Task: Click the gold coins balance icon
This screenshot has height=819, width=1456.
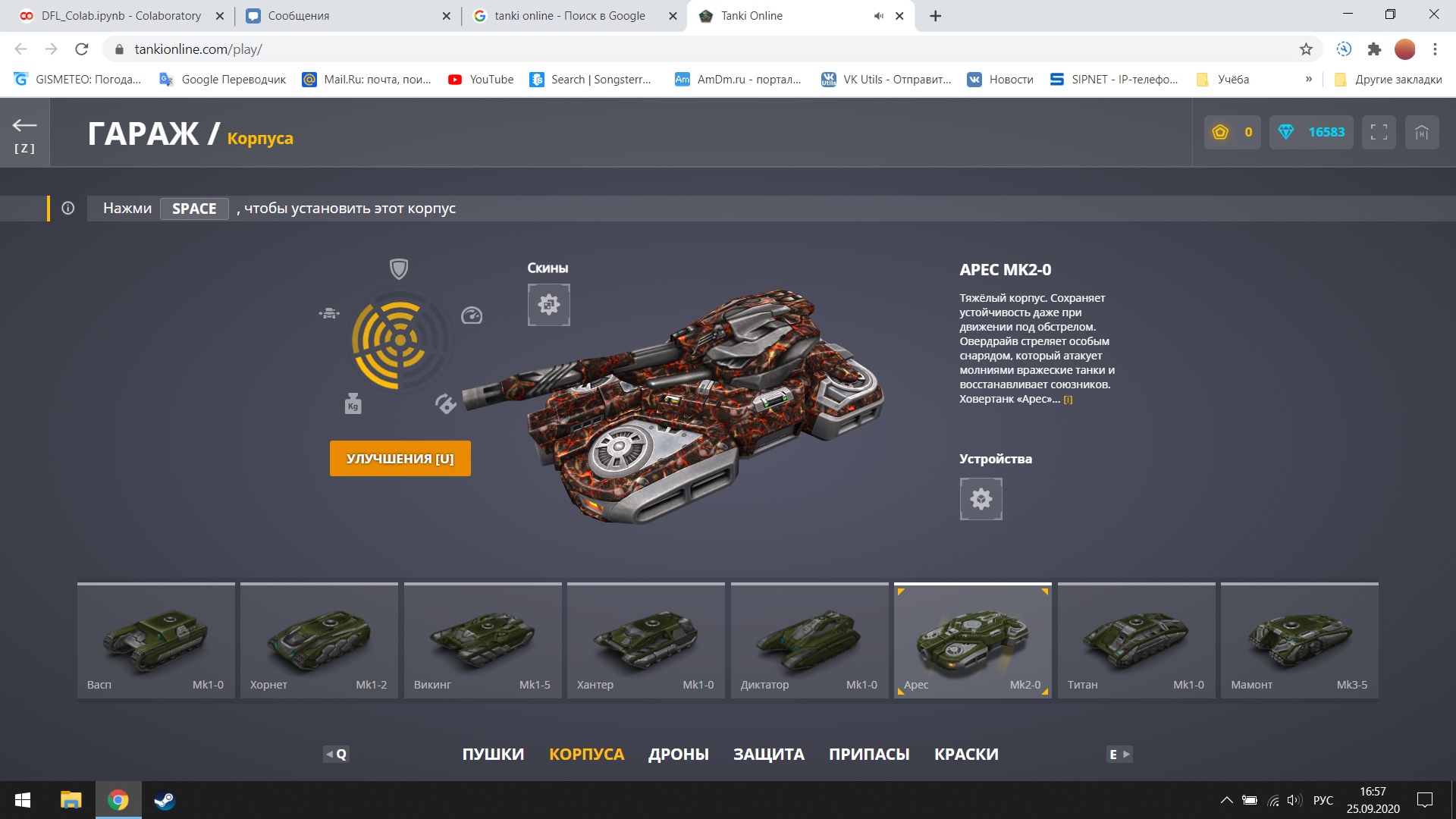Action: [1220, 132]
